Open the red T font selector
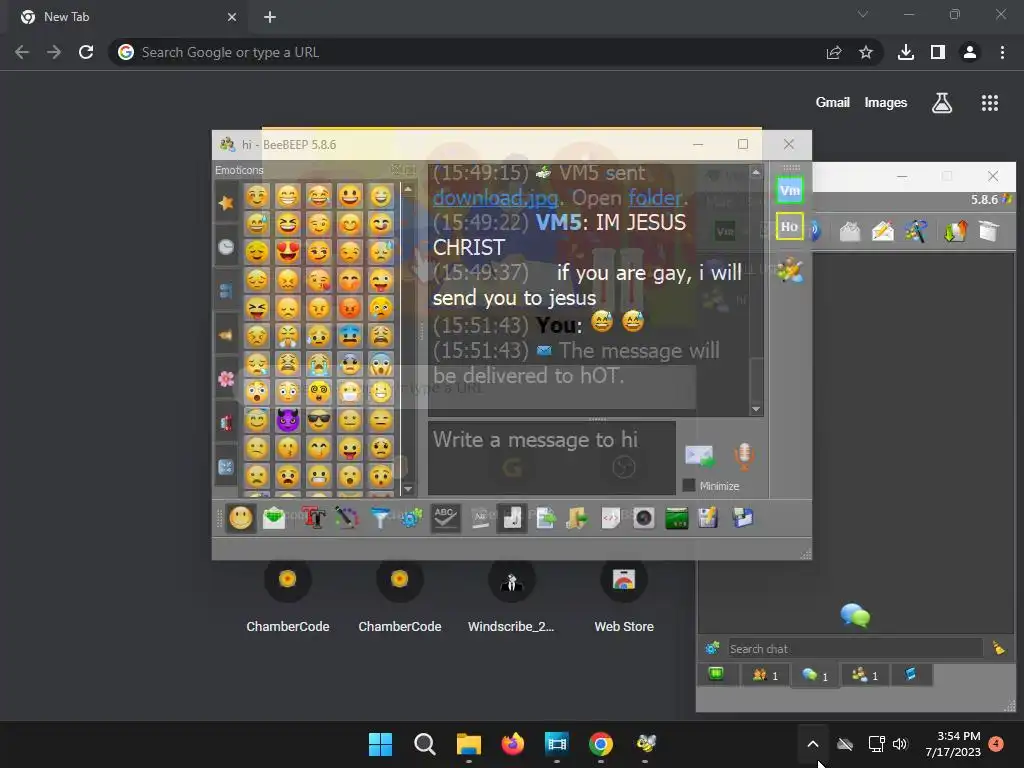 point(313,519)
